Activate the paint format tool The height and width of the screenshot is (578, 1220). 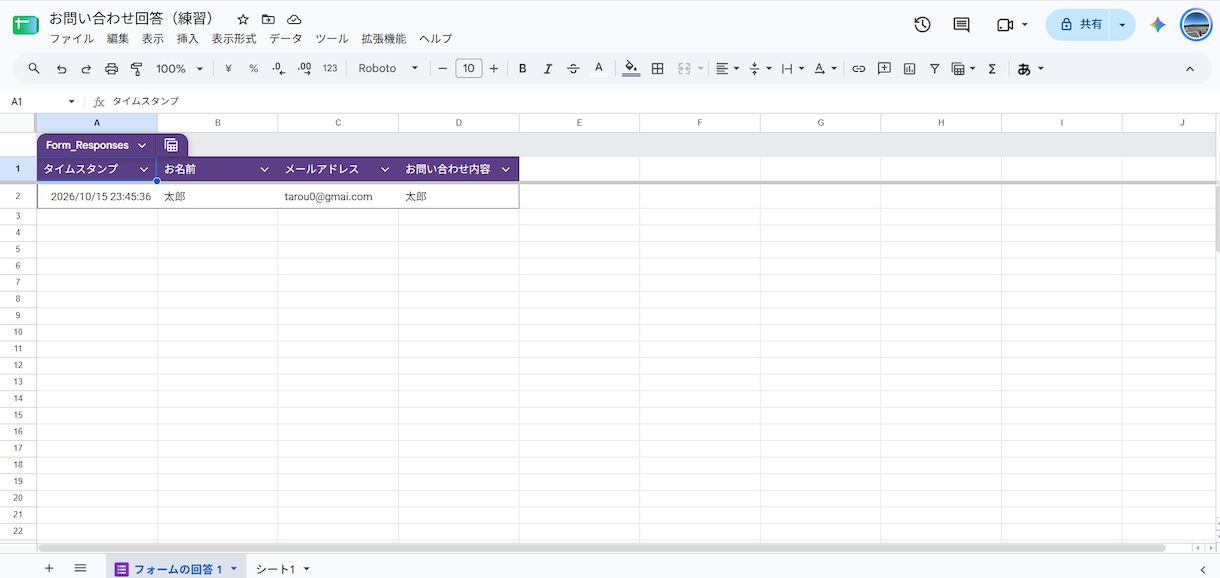pyautogui.click(x=136, y=69)
